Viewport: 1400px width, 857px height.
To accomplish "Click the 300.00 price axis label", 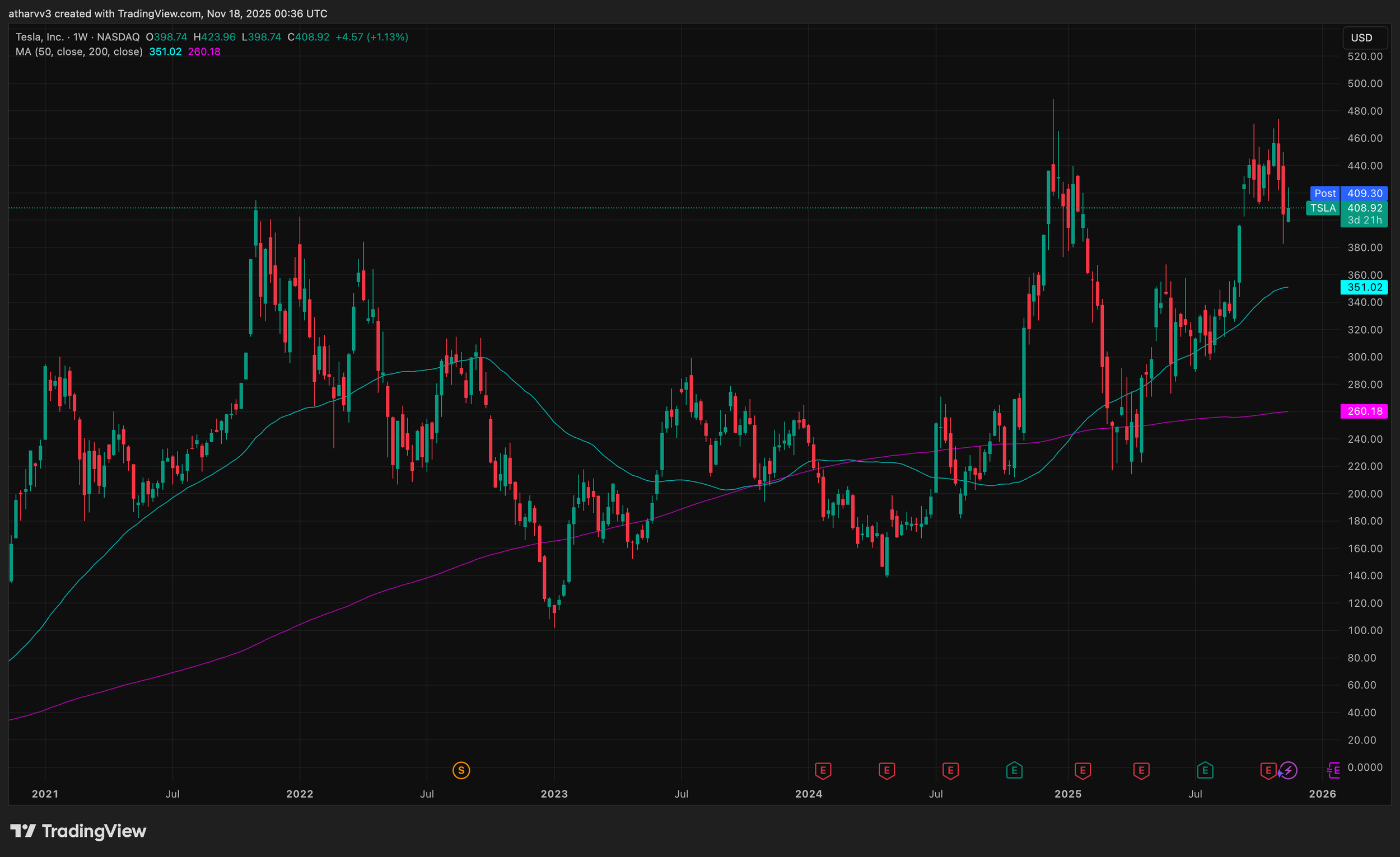I will coord(1365,357).
